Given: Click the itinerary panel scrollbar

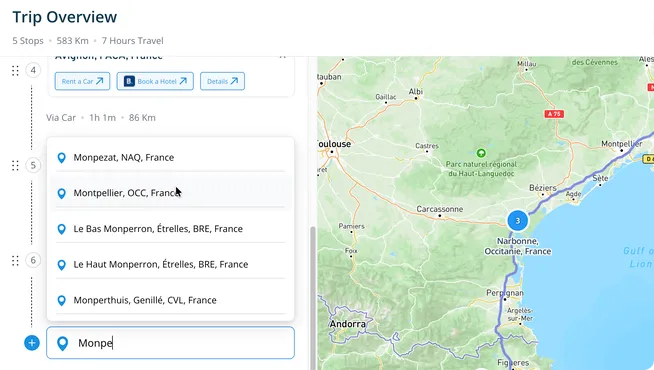Looking at the screenshot, I should point(312,298).
